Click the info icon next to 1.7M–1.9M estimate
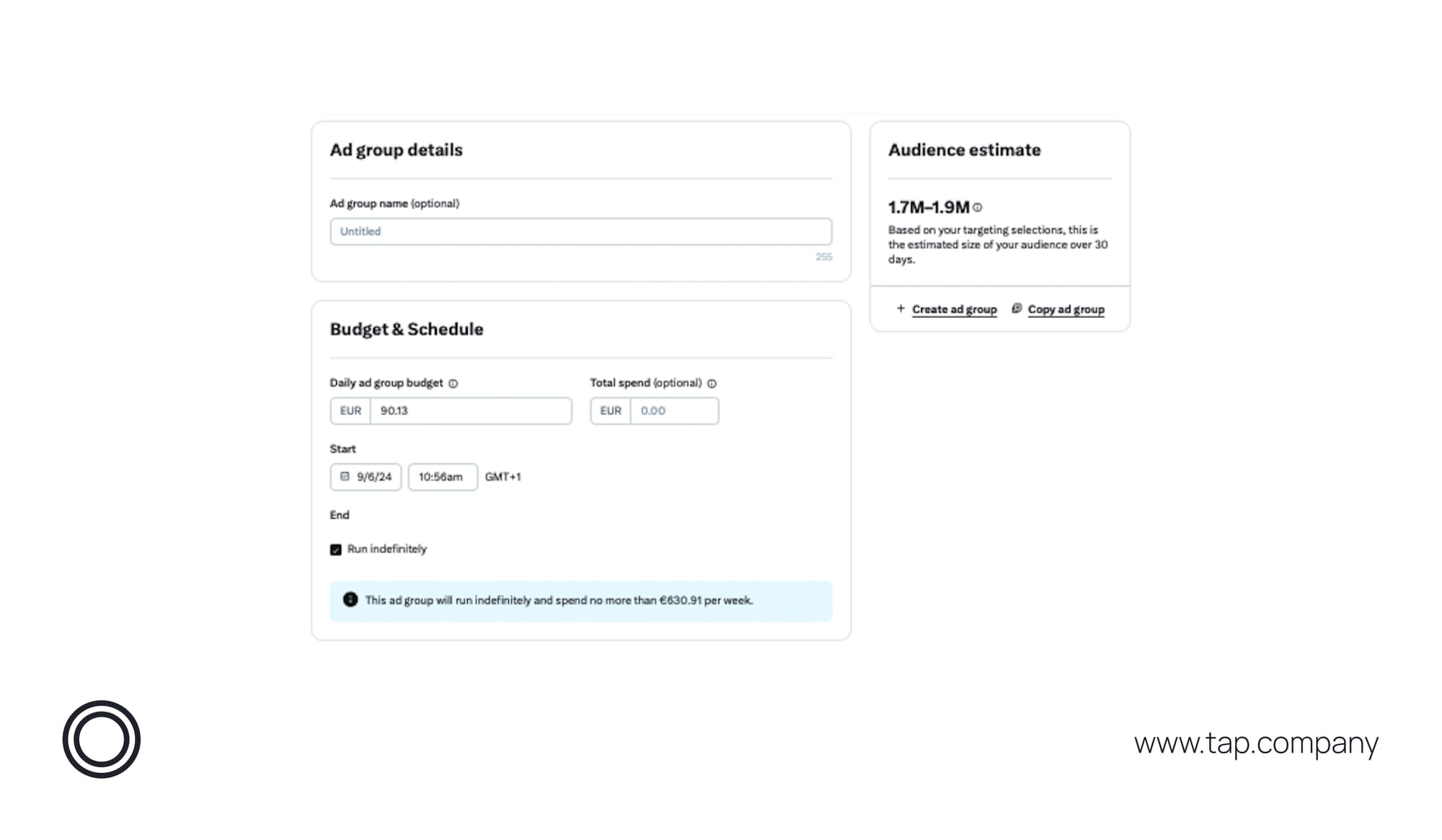The image size is (1442, 840). click(x=977, y=206)
